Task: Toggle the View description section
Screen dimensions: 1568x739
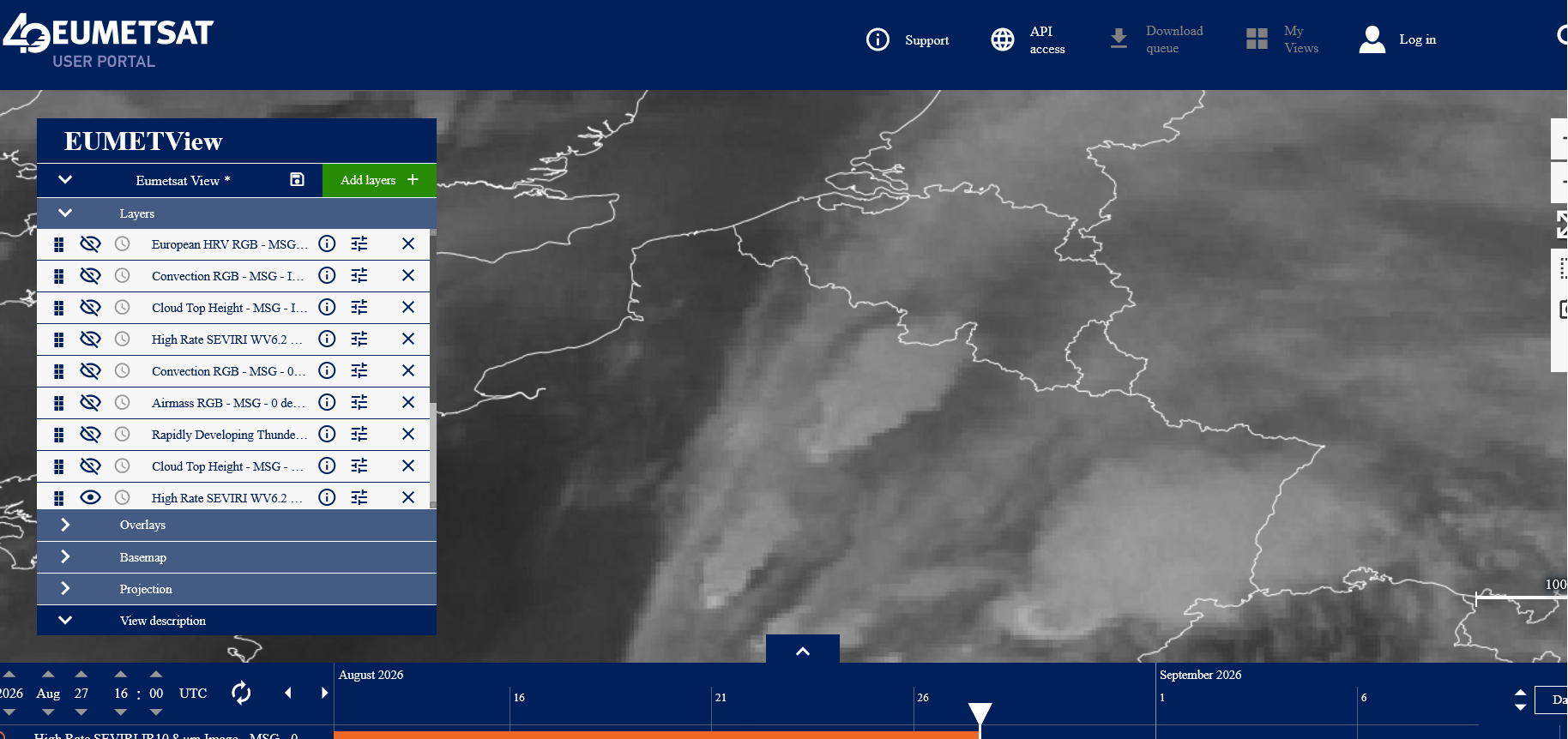Action: (65, 620)
